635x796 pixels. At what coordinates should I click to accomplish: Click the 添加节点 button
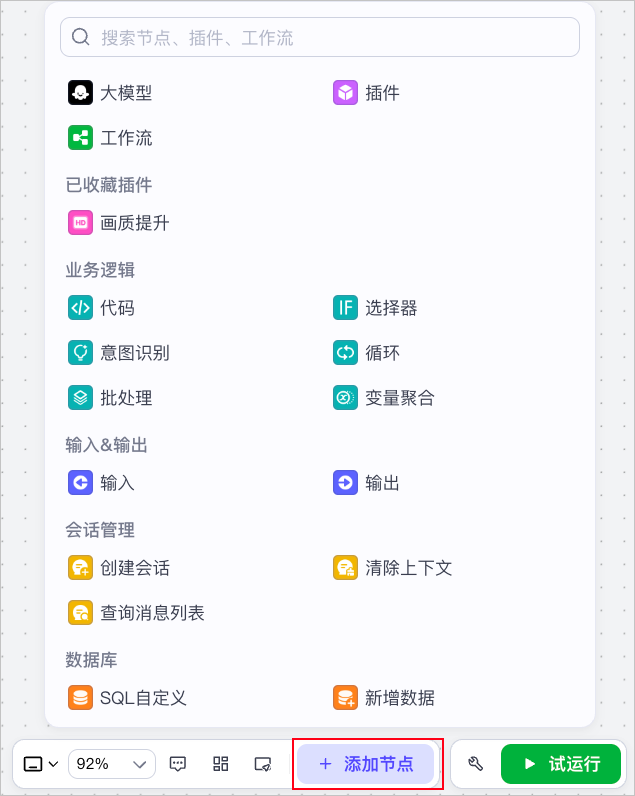click(x=365, y=764)
